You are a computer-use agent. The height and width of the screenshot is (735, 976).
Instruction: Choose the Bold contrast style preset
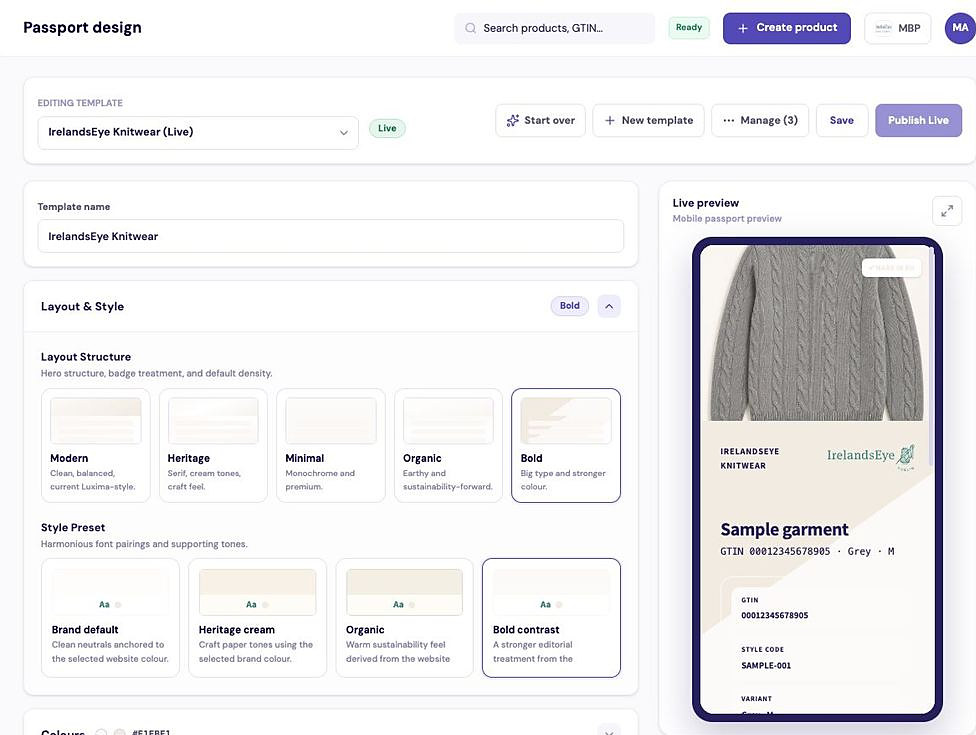[x=551, y=617]
